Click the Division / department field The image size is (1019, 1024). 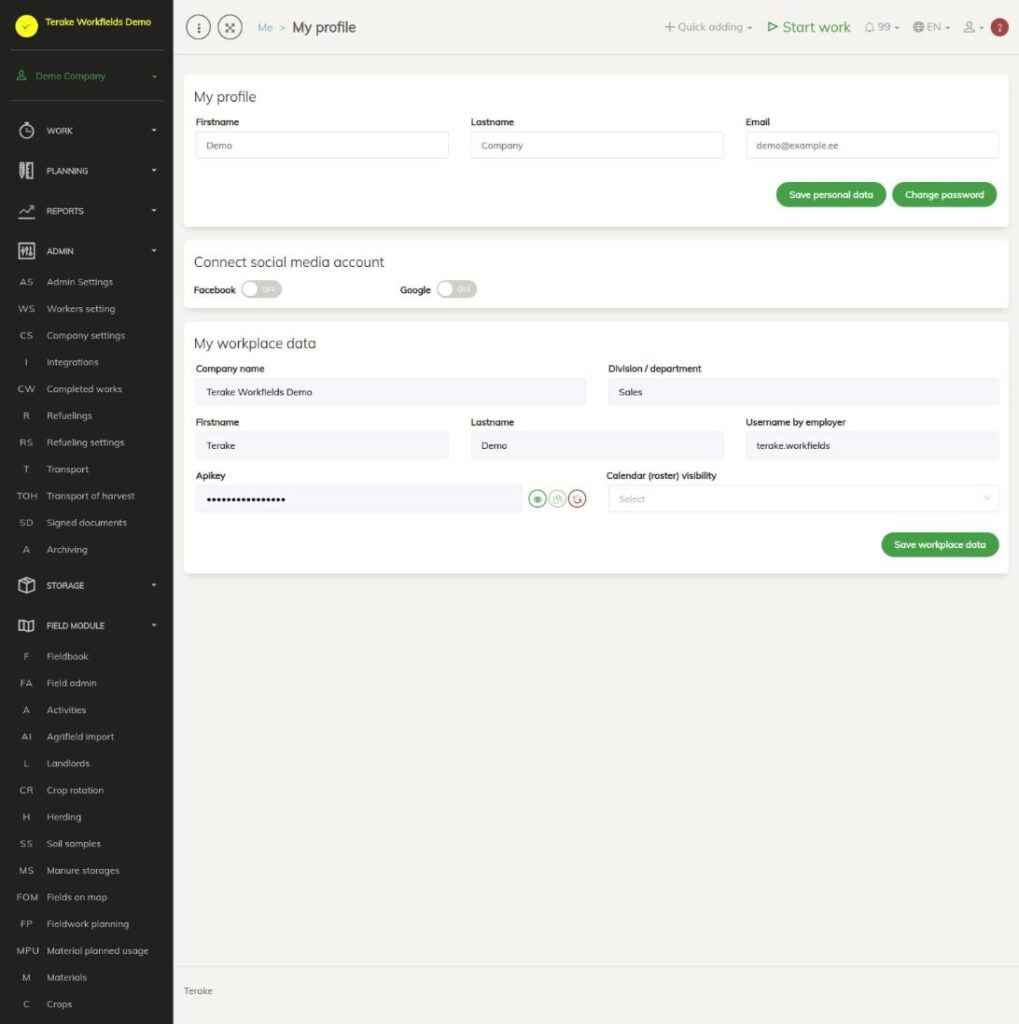point(803,392)
